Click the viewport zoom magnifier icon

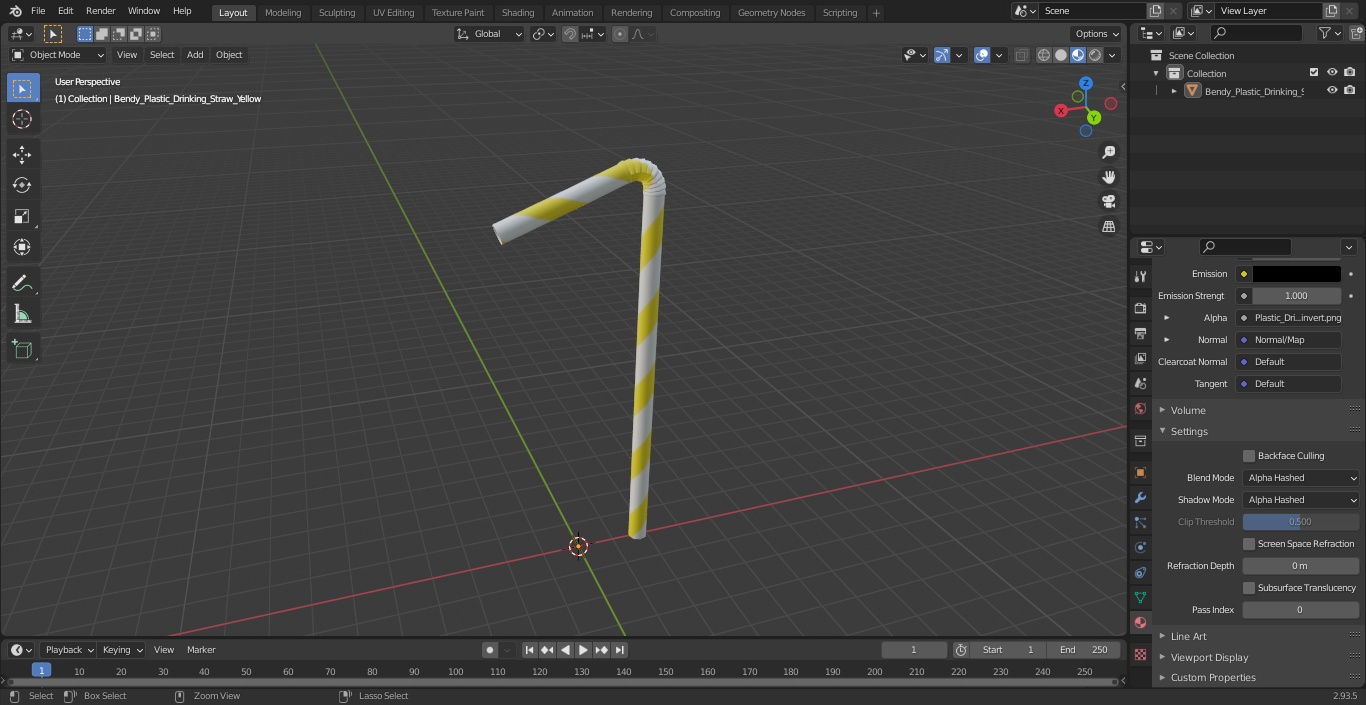tap(1108, 152)
